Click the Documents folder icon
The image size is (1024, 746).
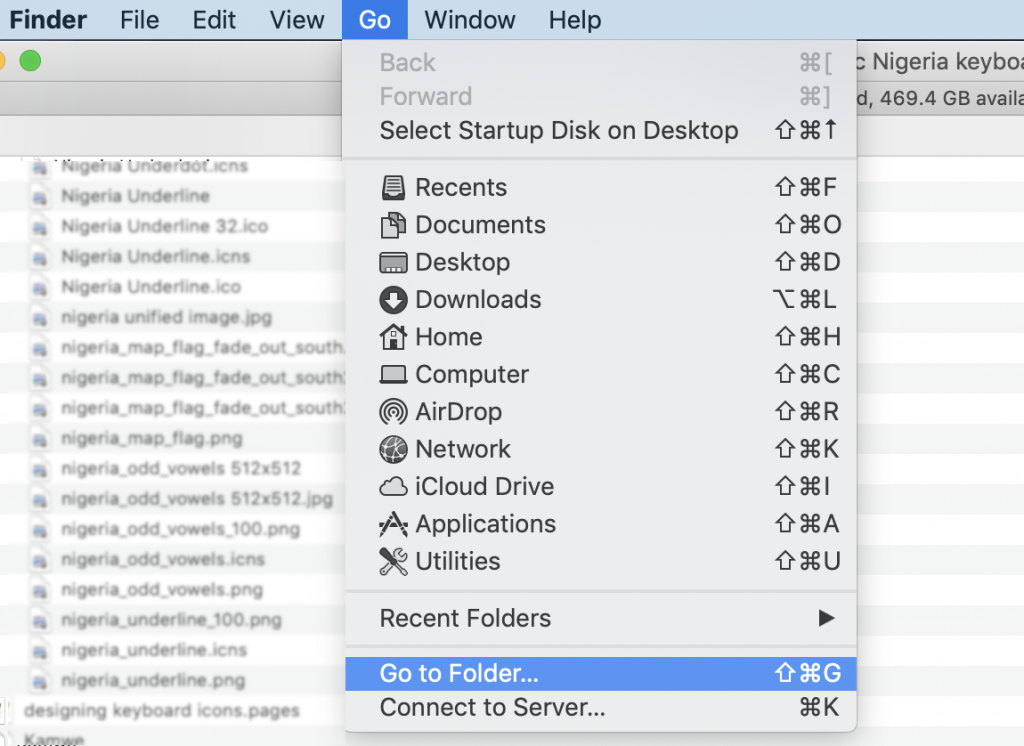coord(393,225)
